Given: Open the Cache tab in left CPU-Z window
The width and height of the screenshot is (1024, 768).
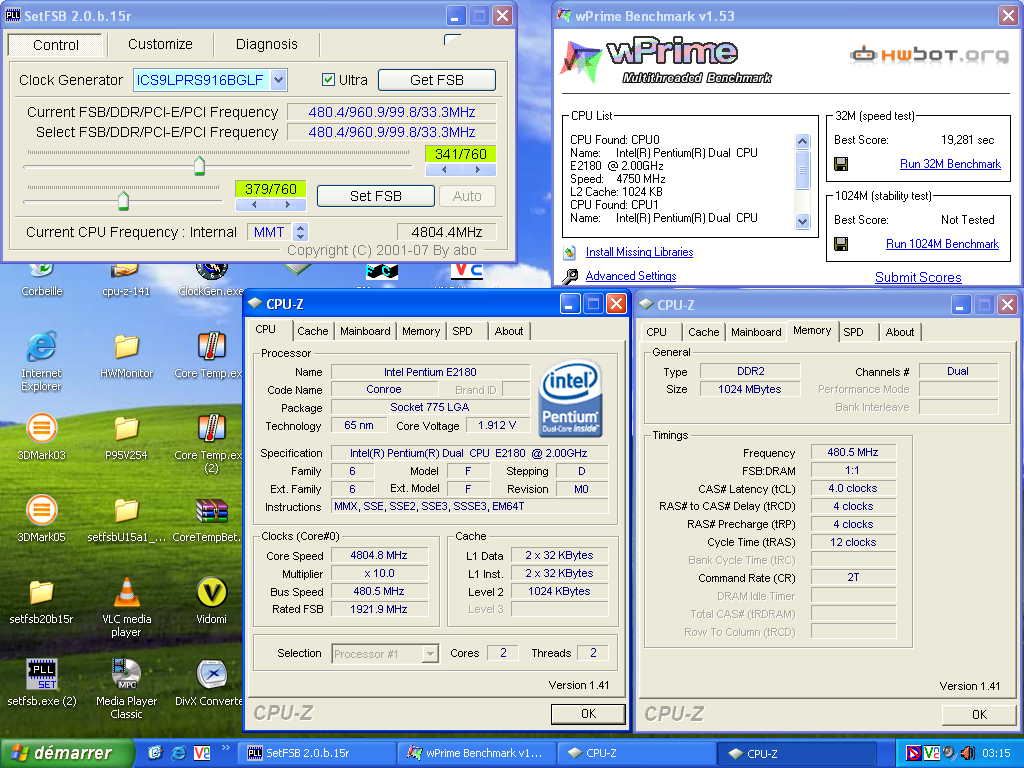Looking at the screenshot, I should pyautogui.click(x=313, y=331).
